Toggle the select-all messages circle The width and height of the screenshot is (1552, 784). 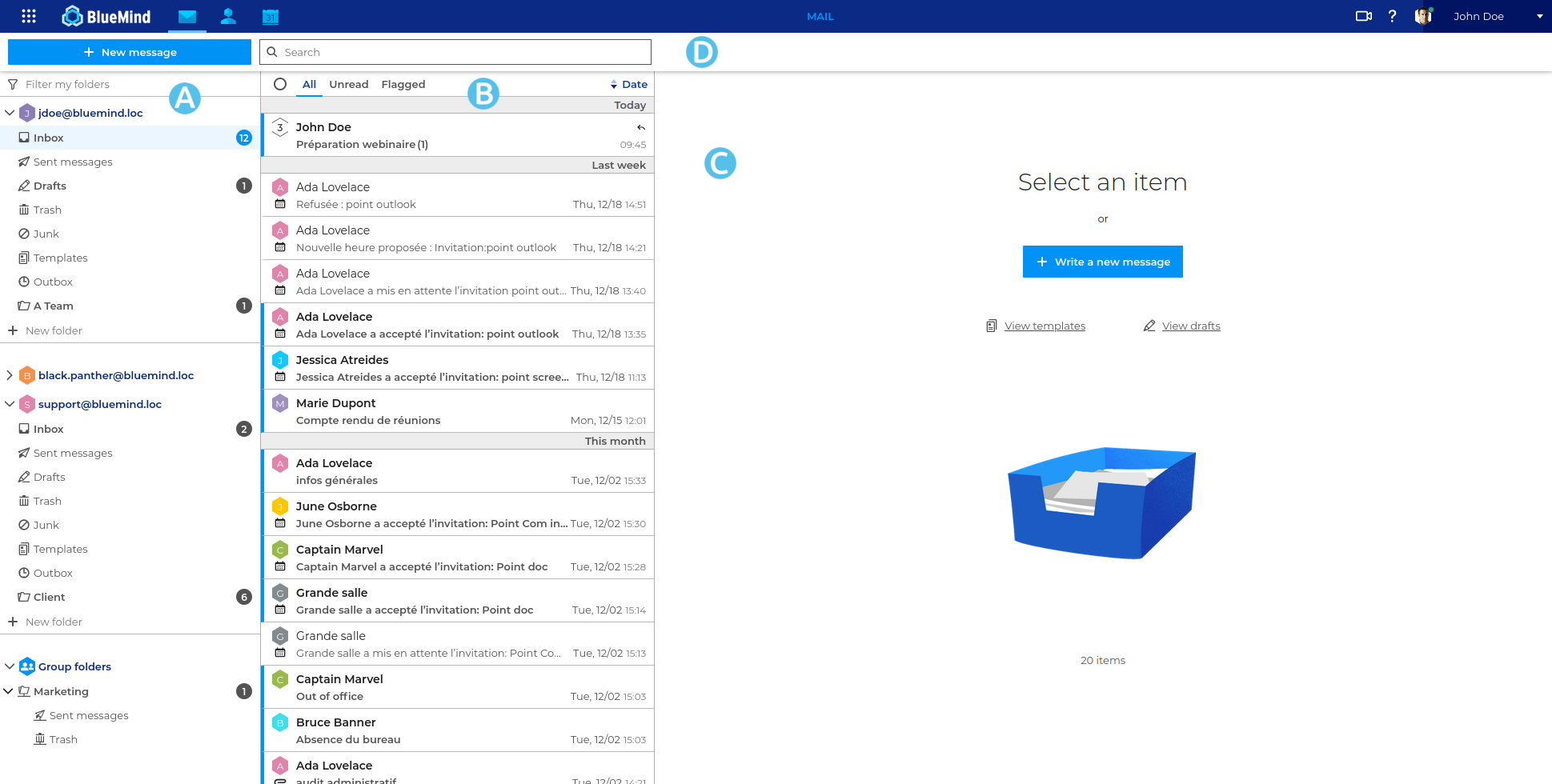point(280,84)
